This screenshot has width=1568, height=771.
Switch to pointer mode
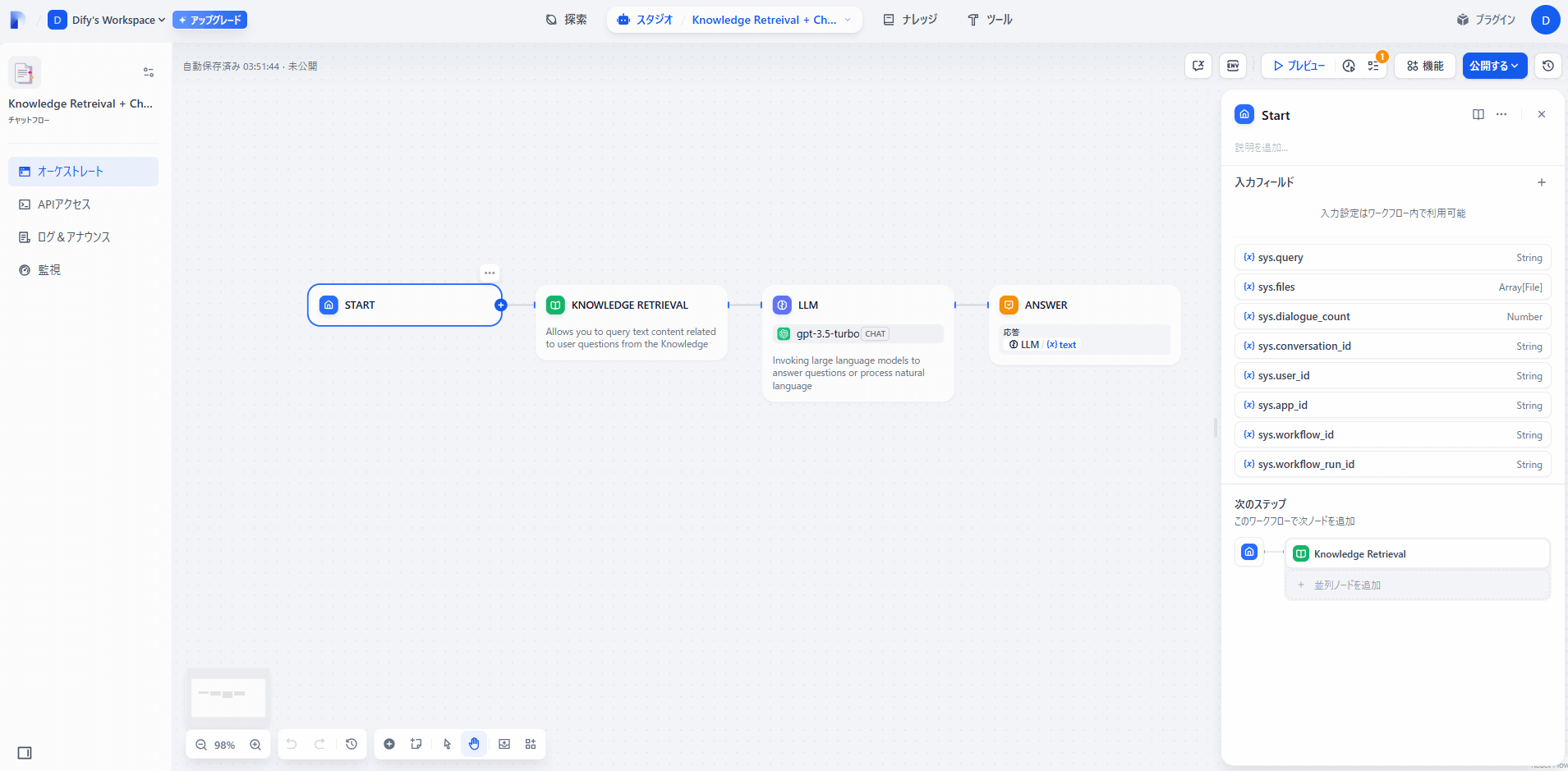(447, 744)
